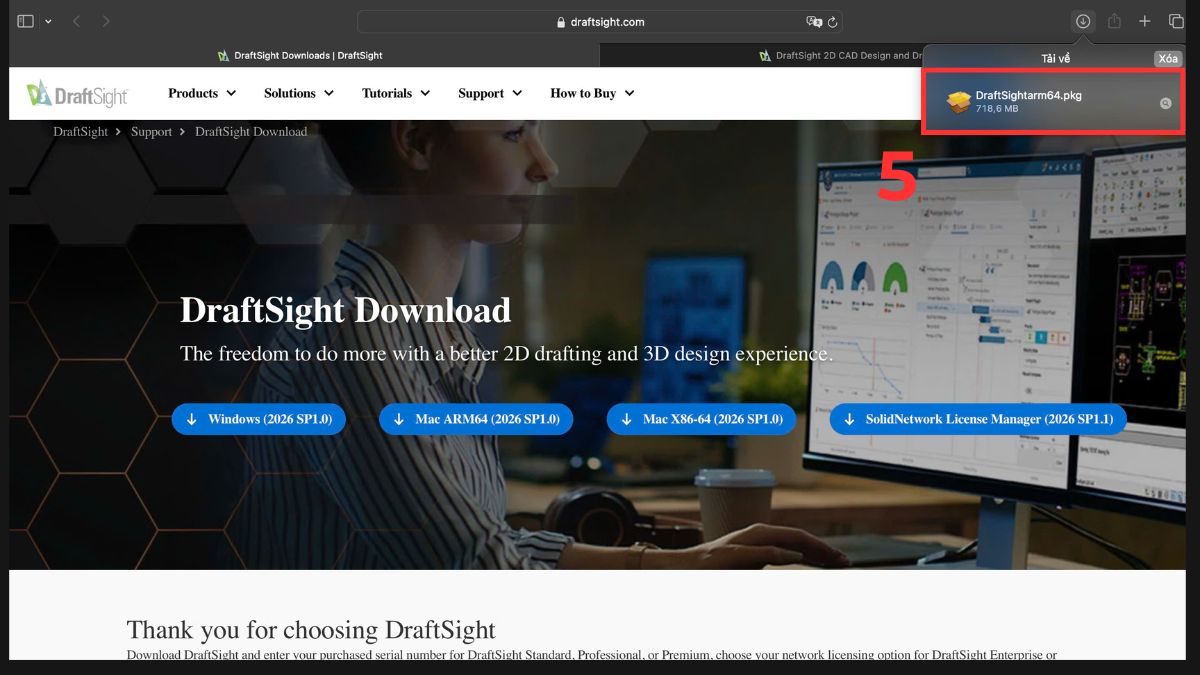Open a new tab with the plus icon
1200x675 pixels.
[x=1145, y=21]
